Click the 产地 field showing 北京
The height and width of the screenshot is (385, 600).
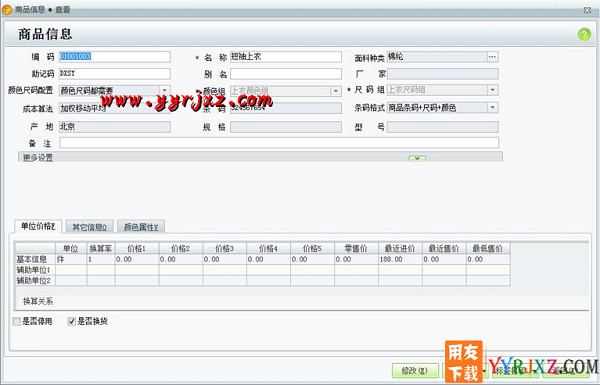(115, 127)
